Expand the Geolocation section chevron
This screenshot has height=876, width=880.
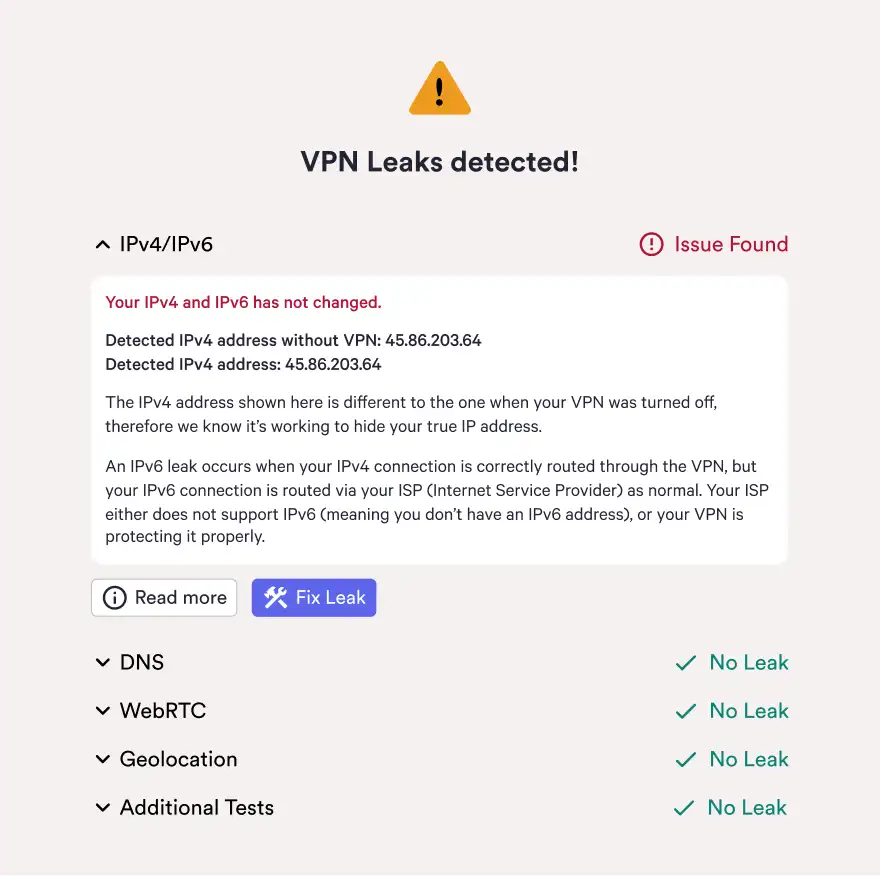coord(102,760)
